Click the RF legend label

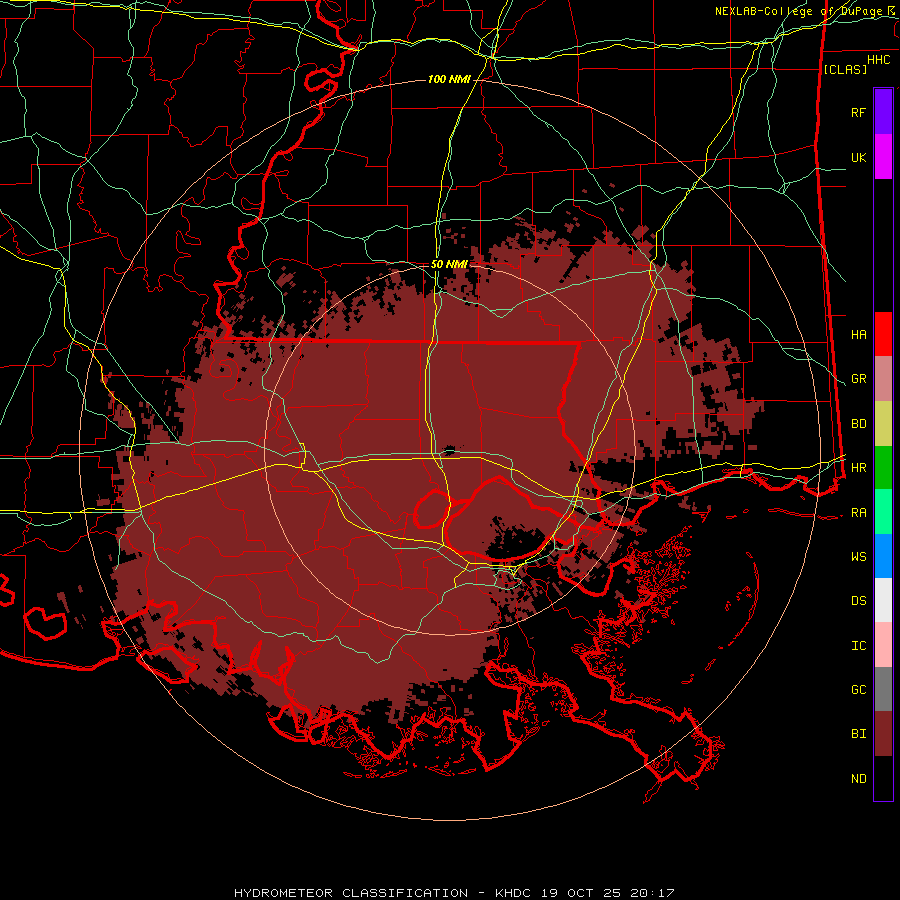coord(858,112)
